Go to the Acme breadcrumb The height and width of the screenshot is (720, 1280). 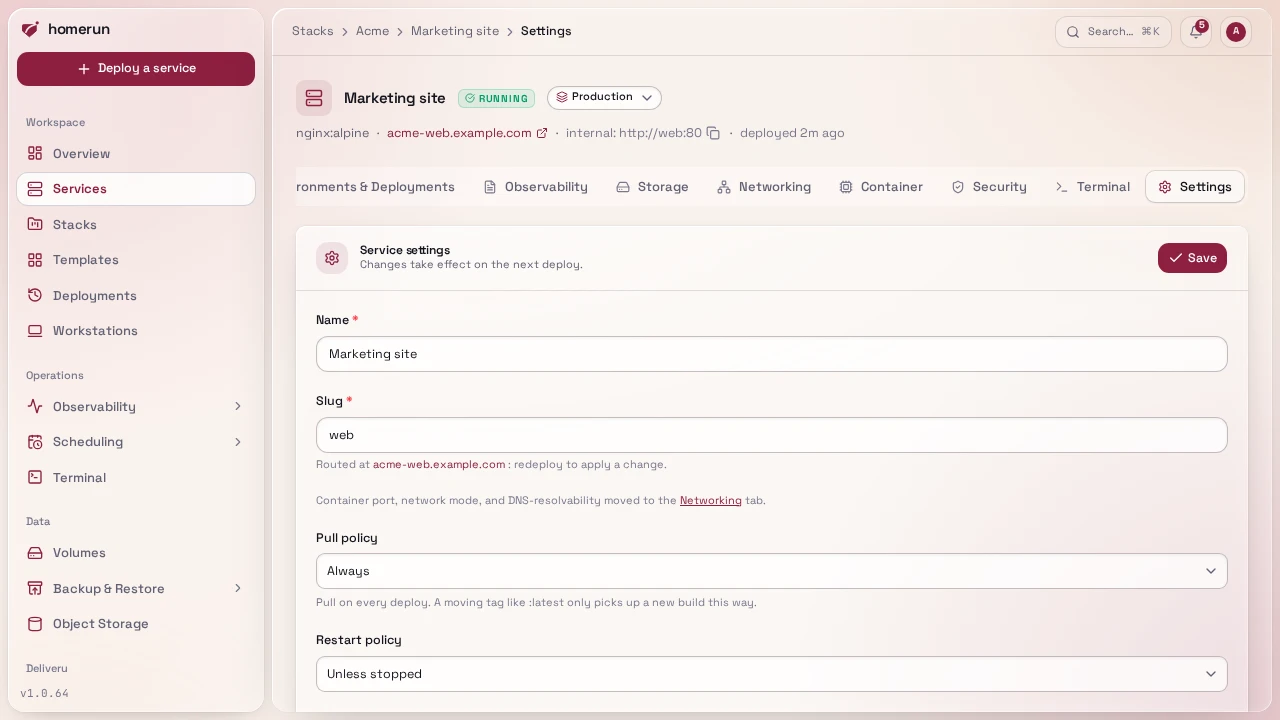[x=372, y=31]
